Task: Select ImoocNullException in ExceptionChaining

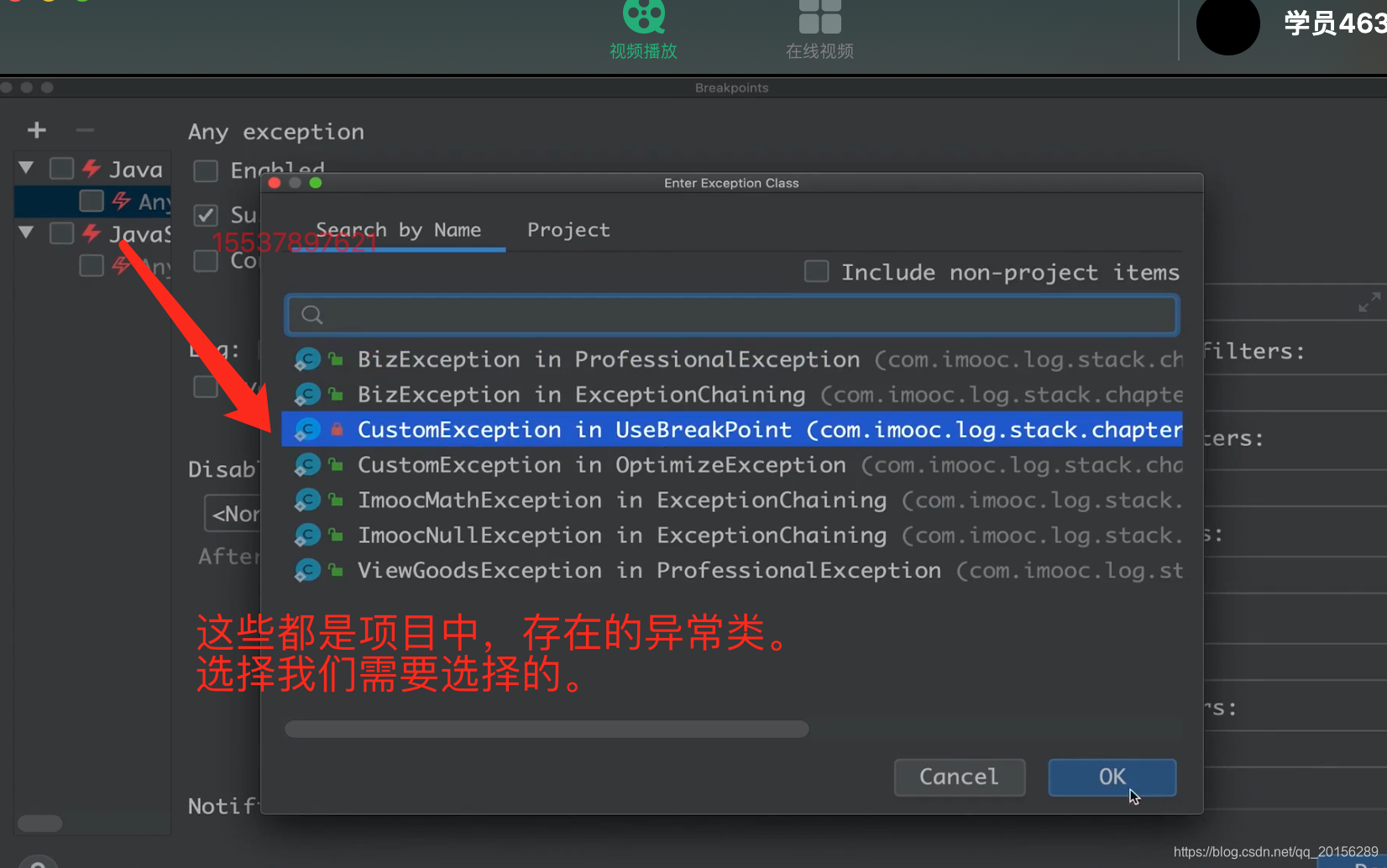Action: tap(732, 536)
